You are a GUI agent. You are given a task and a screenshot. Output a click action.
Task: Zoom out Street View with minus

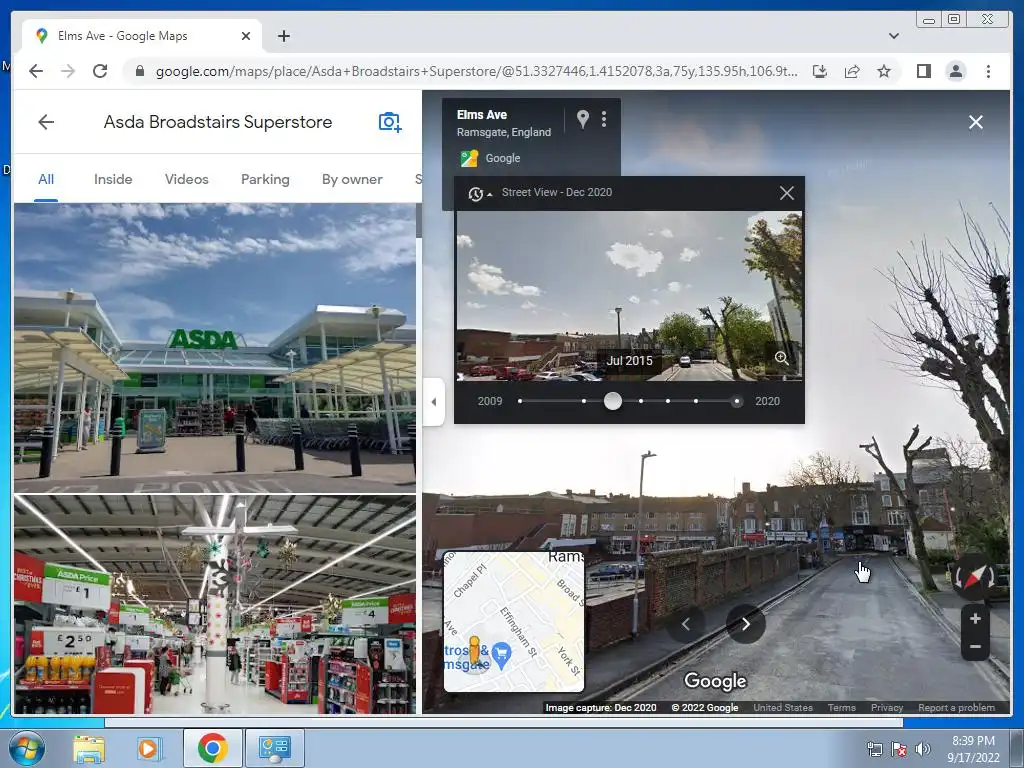coord(975,647)
